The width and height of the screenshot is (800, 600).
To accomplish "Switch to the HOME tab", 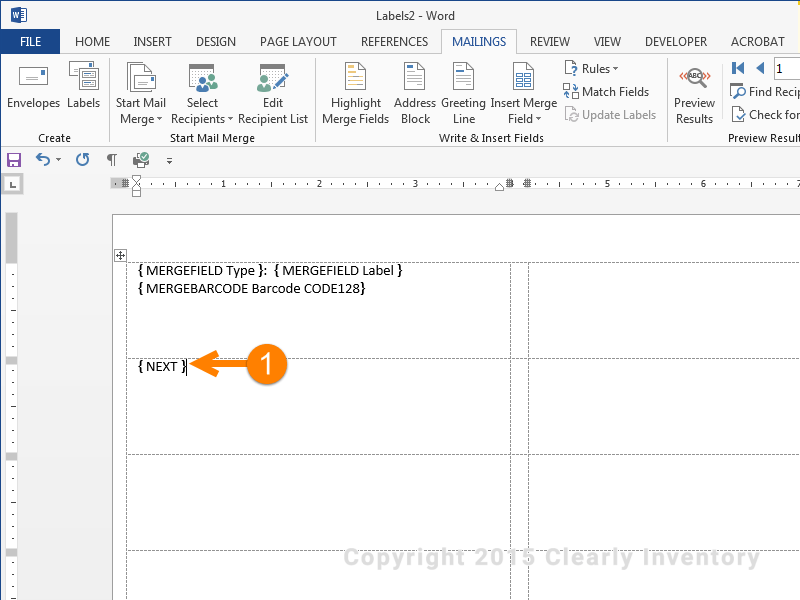I will tap(92, 41).
